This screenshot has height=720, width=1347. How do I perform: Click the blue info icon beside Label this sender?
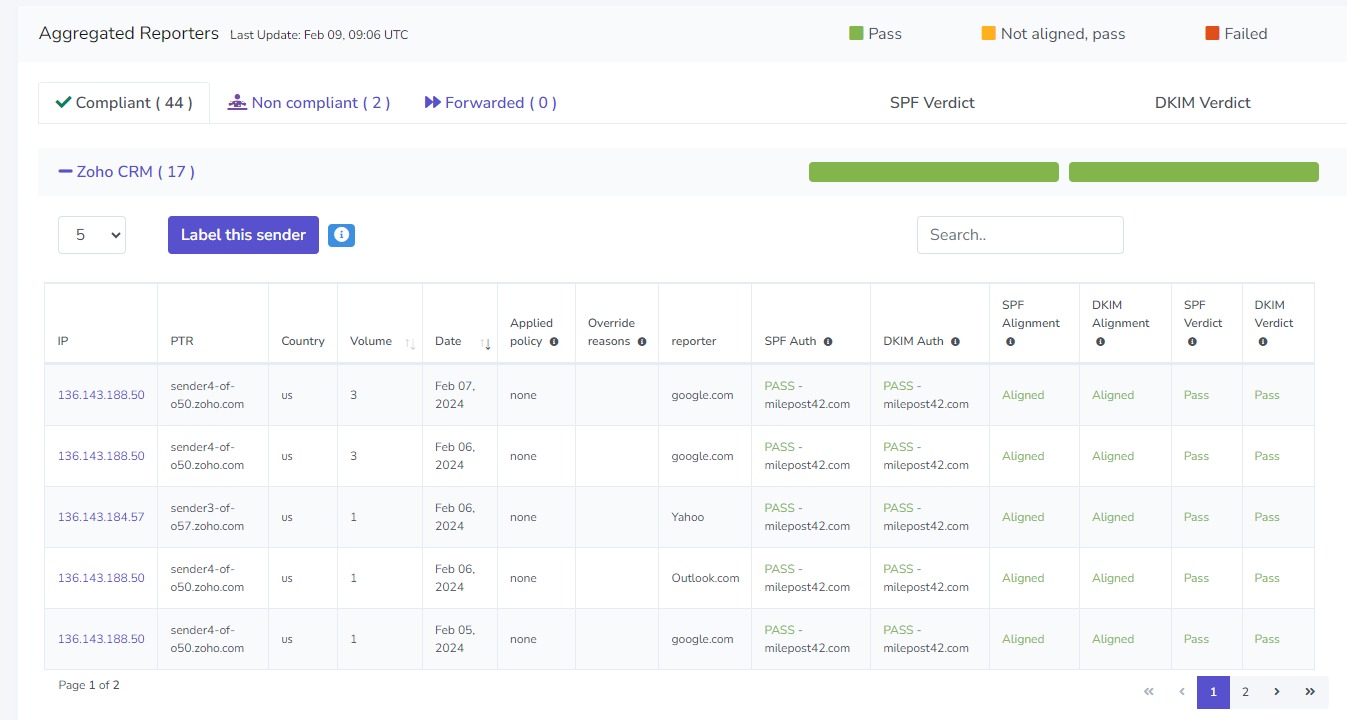coord(341,235)
